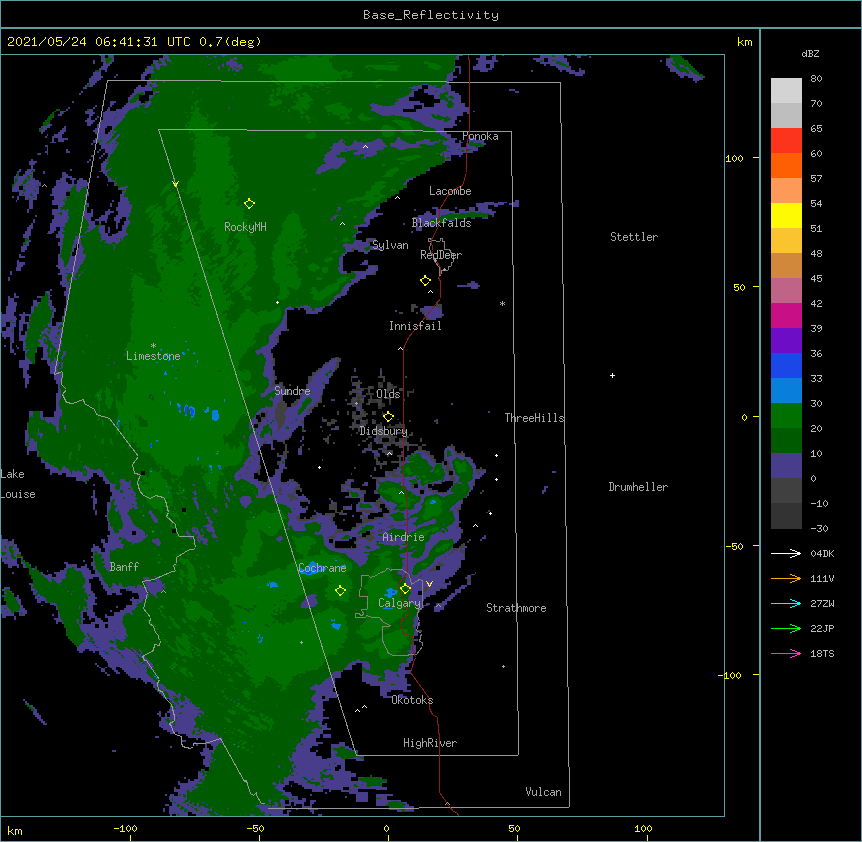Image resolution: width=862 pixels, height=842 pixels.
Task: Click the Stettler city label
Action: tap(634, 237)
